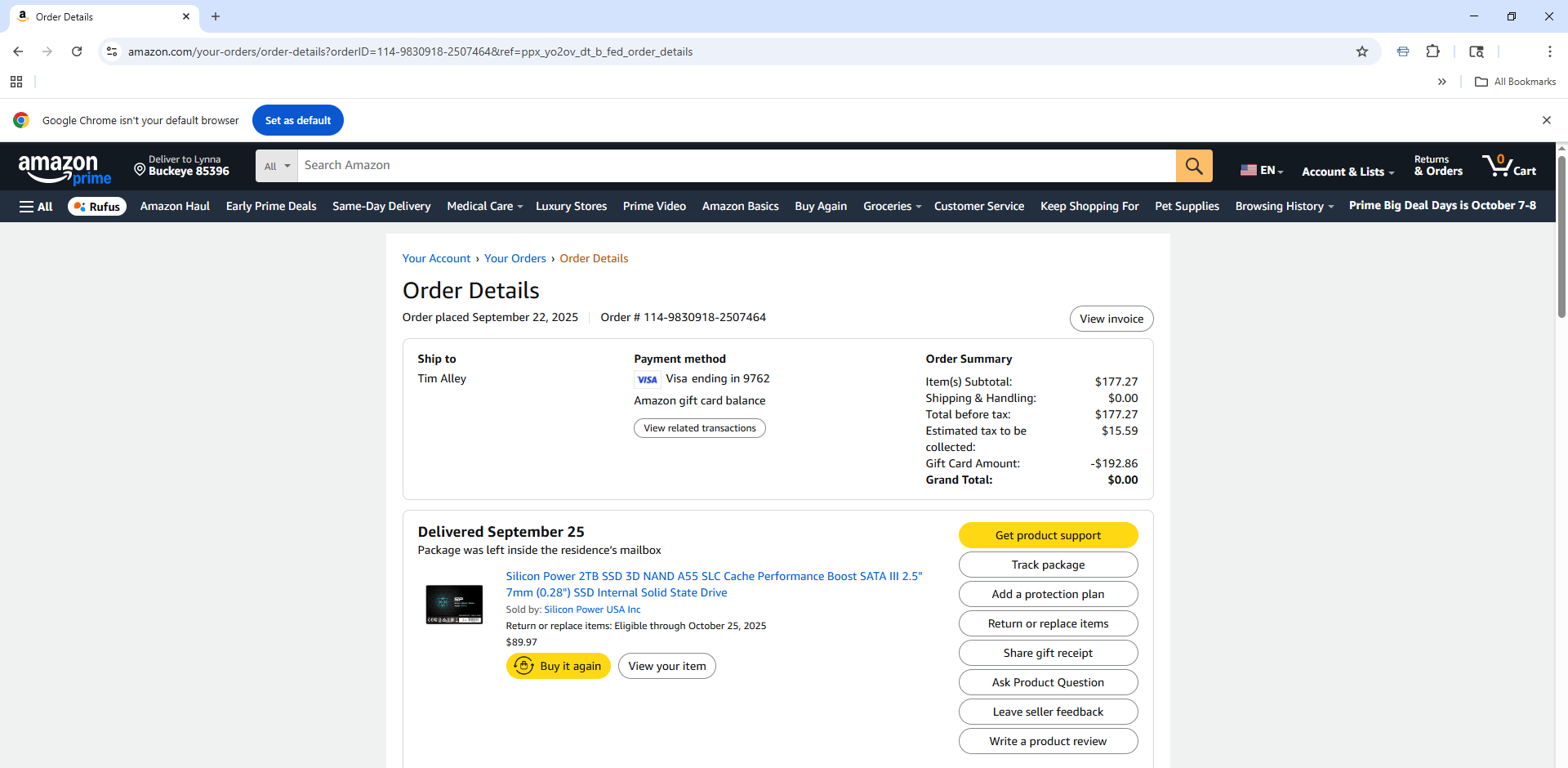Click the Silicon Power SSD product thumbnail
The width and height of the screenshot is (1568, 768).
(454, 605)
